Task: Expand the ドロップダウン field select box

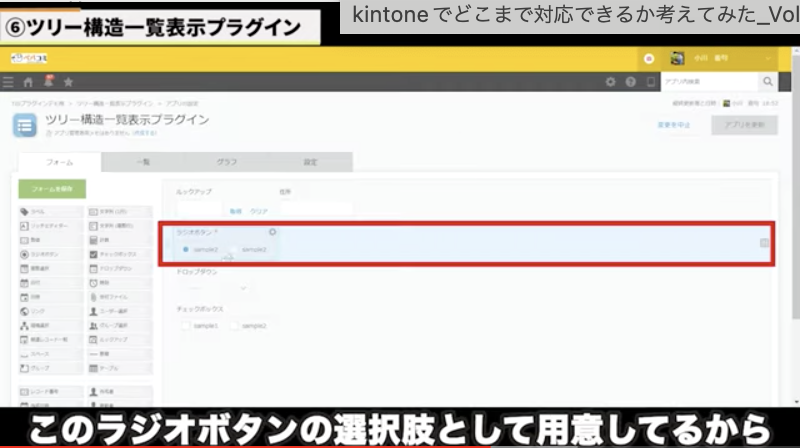Action: pos(211,288)
